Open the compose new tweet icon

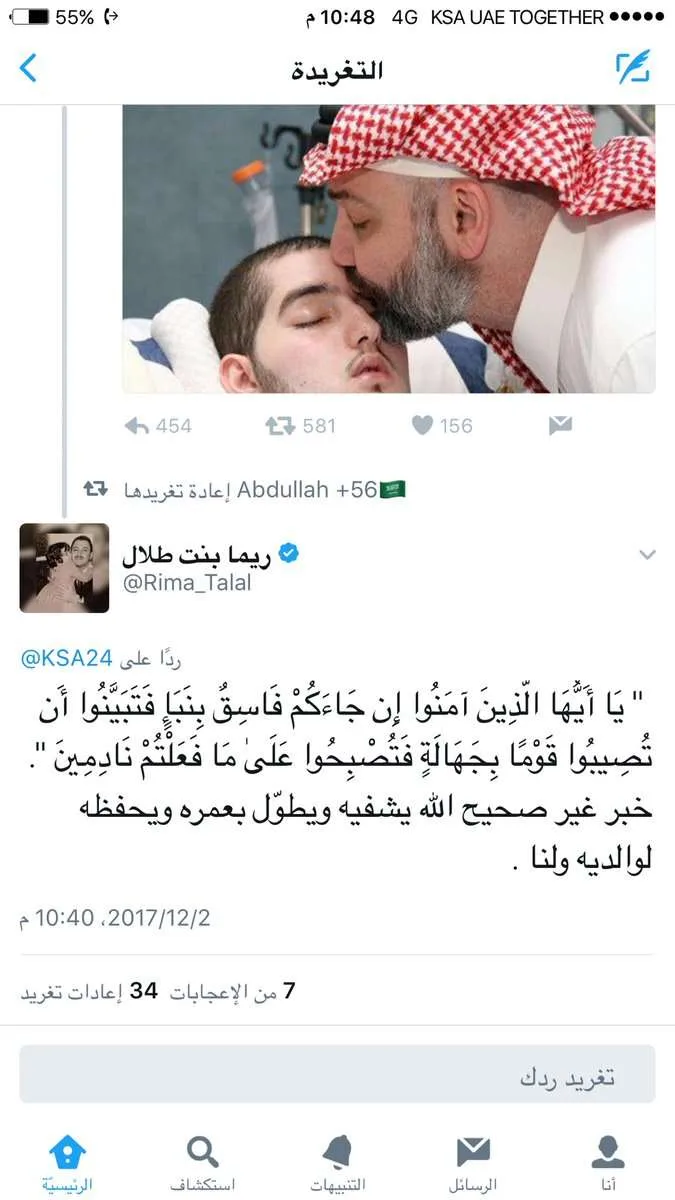tap(632, 67)
